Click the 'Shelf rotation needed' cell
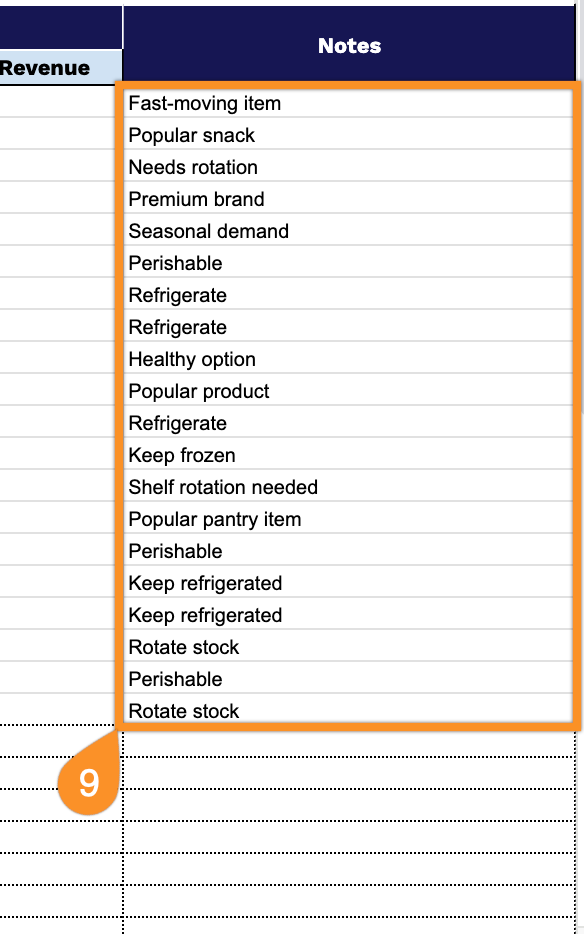This screenshot has height=934, width=584. pos(349,487)
